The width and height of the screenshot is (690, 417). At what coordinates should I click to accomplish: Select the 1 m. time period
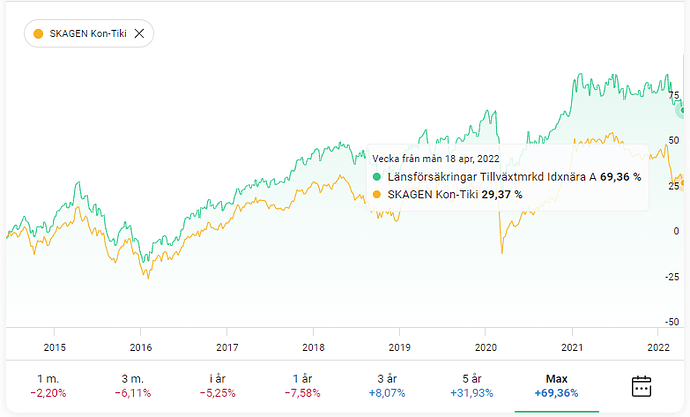(47, 385)
